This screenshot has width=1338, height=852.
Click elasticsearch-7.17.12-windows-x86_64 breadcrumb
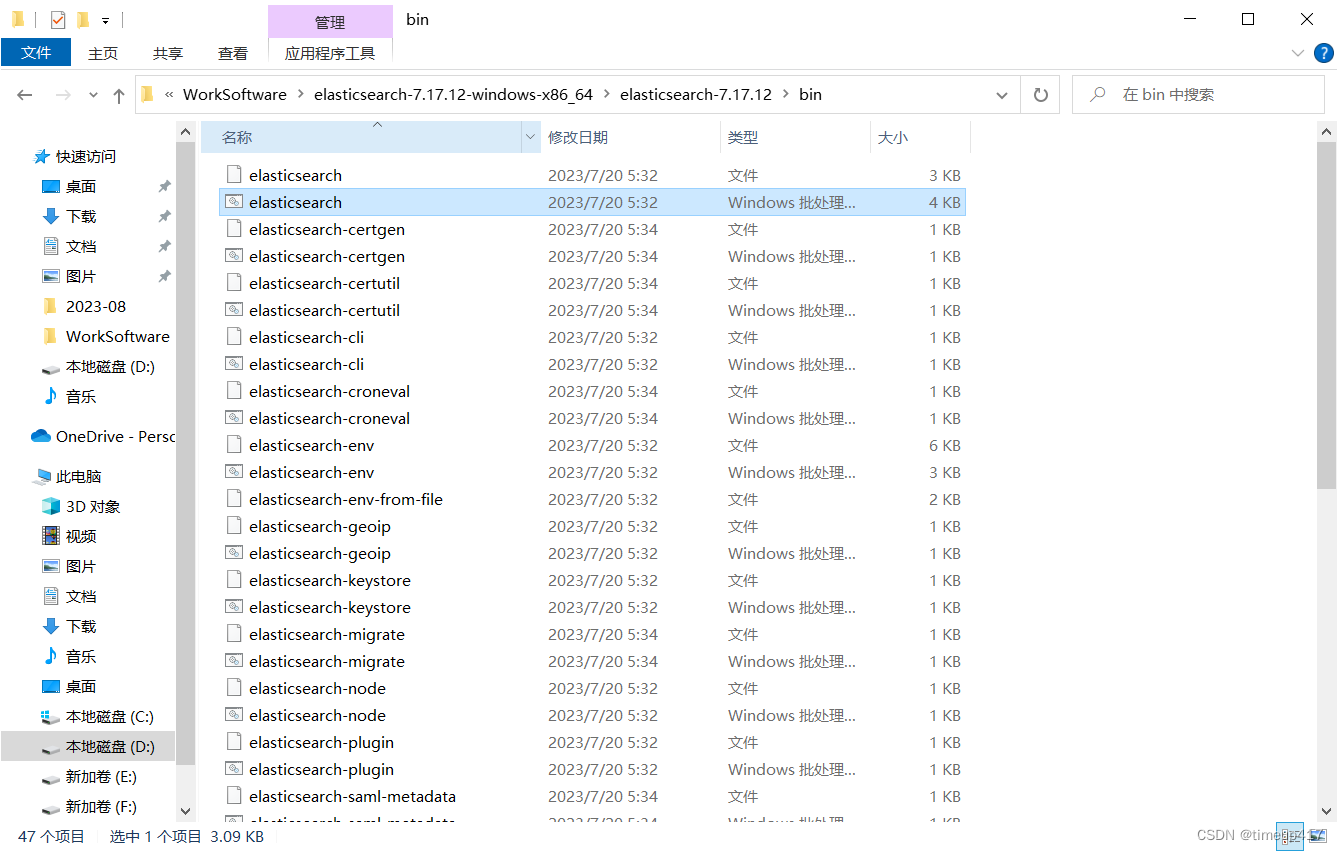(x=453, y=95)
